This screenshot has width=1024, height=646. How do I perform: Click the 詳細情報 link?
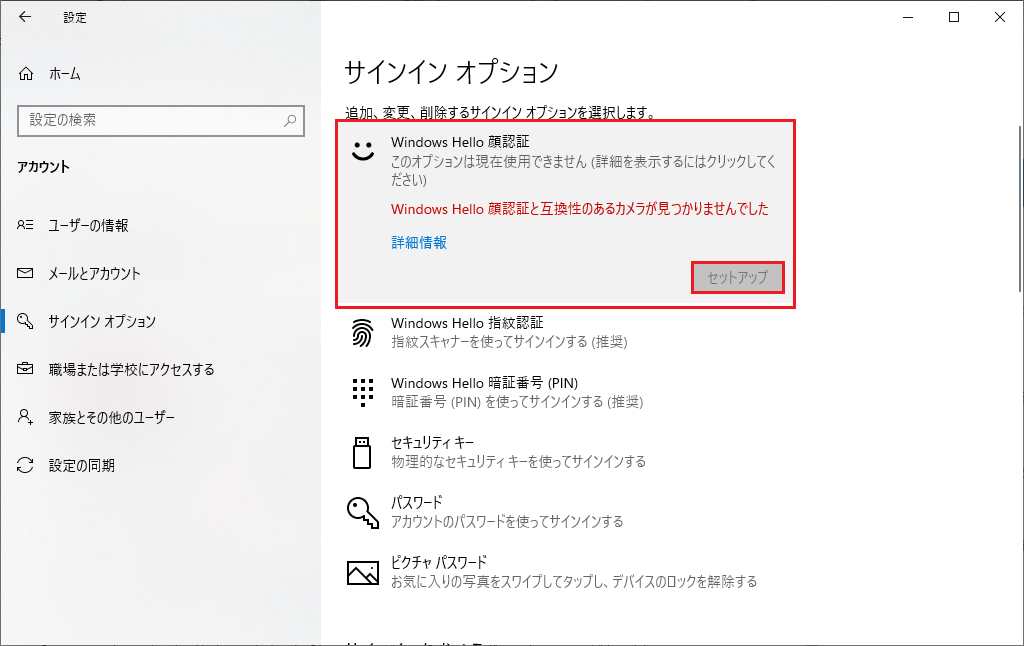419,243
